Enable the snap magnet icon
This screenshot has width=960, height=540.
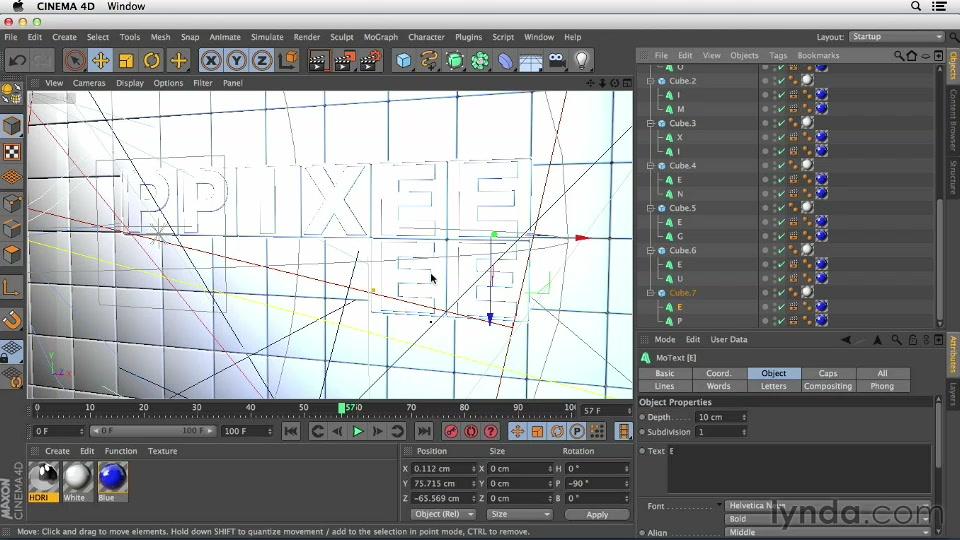click(12, 320)
